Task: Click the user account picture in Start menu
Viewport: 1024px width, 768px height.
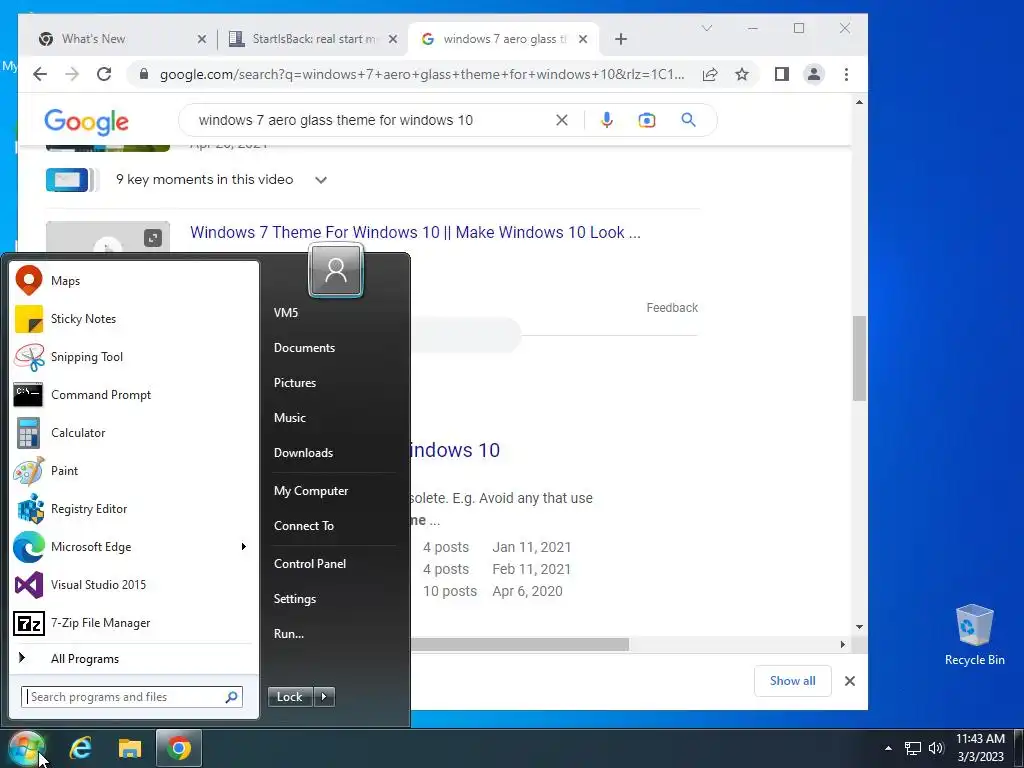Action: (x=336, y=270)
